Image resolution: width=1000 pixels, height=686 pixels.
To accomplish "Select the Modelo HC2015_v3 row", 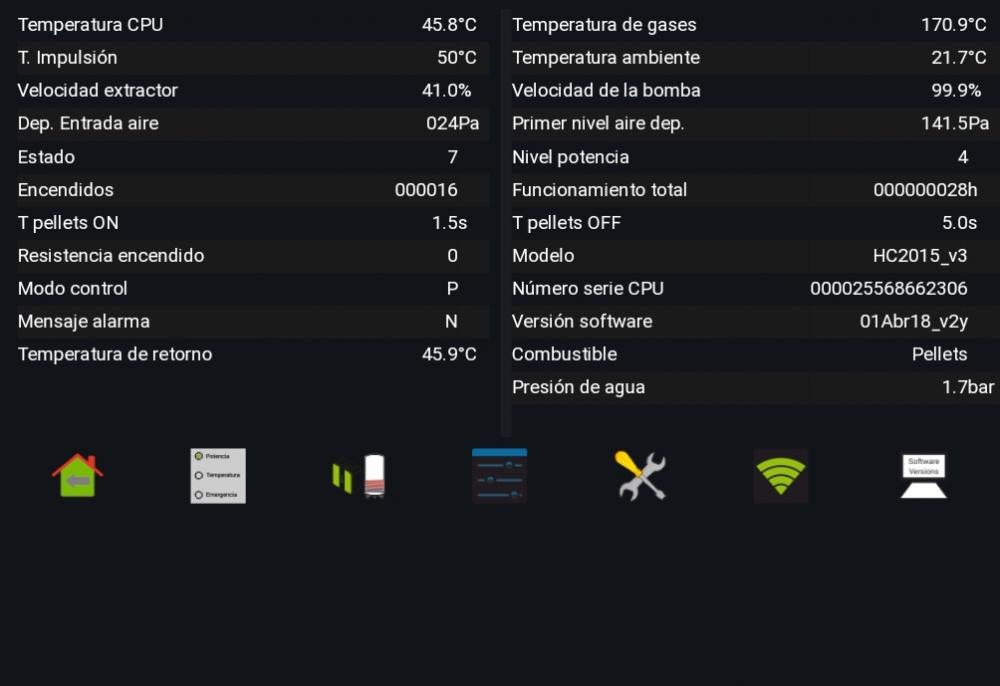I will click(x=755, y=256).
